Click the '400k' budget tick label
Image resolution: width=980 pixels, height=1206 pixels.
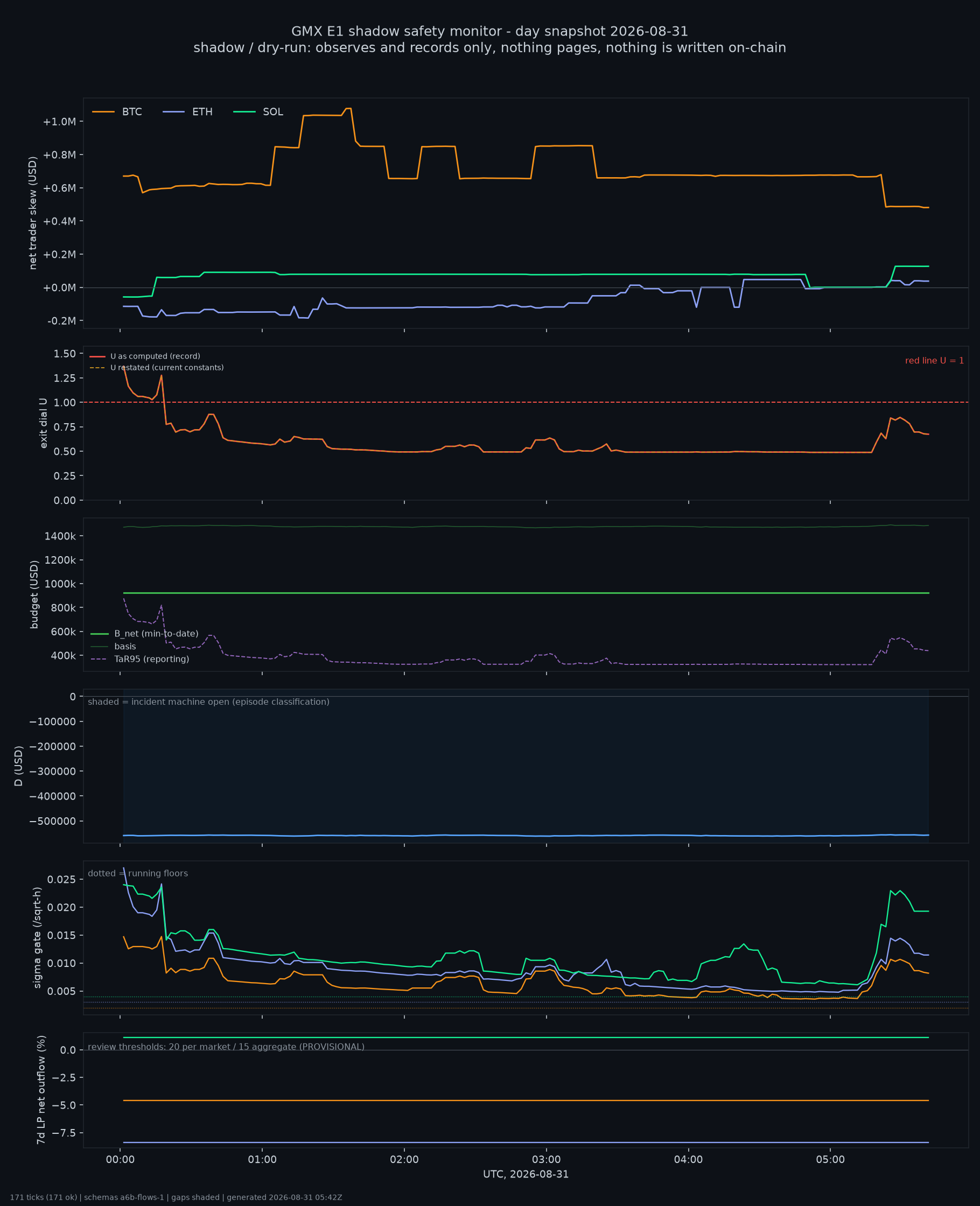click(x=63, y=656)
